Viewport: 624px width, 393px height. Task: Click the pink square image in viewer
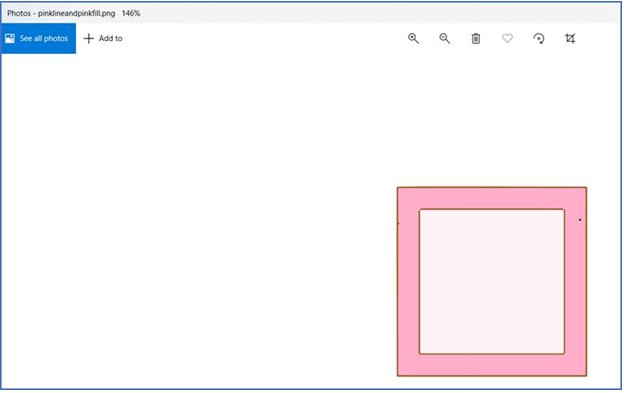tap(492, 281)
